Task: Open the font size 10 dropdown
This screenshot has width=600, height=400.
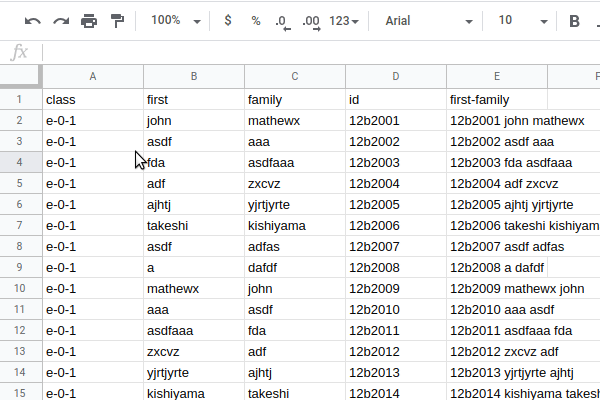Action: pos(523,21)
